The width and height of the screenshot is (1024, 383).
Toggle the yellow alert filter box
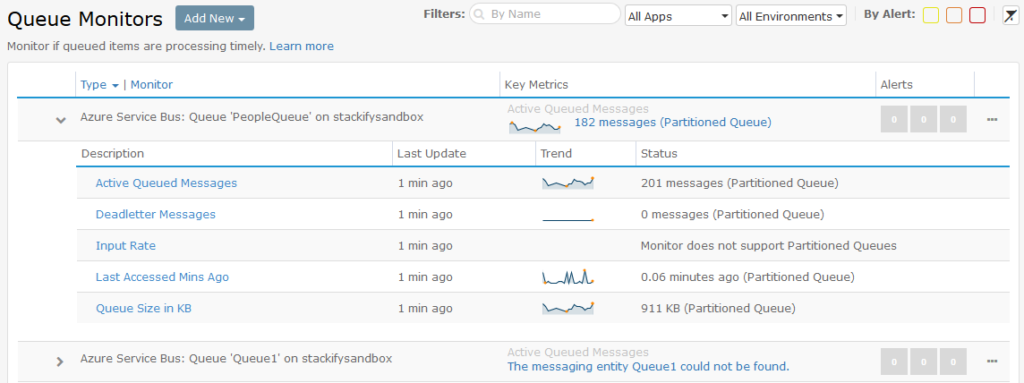pyautogui.click(x=931, y=15)
